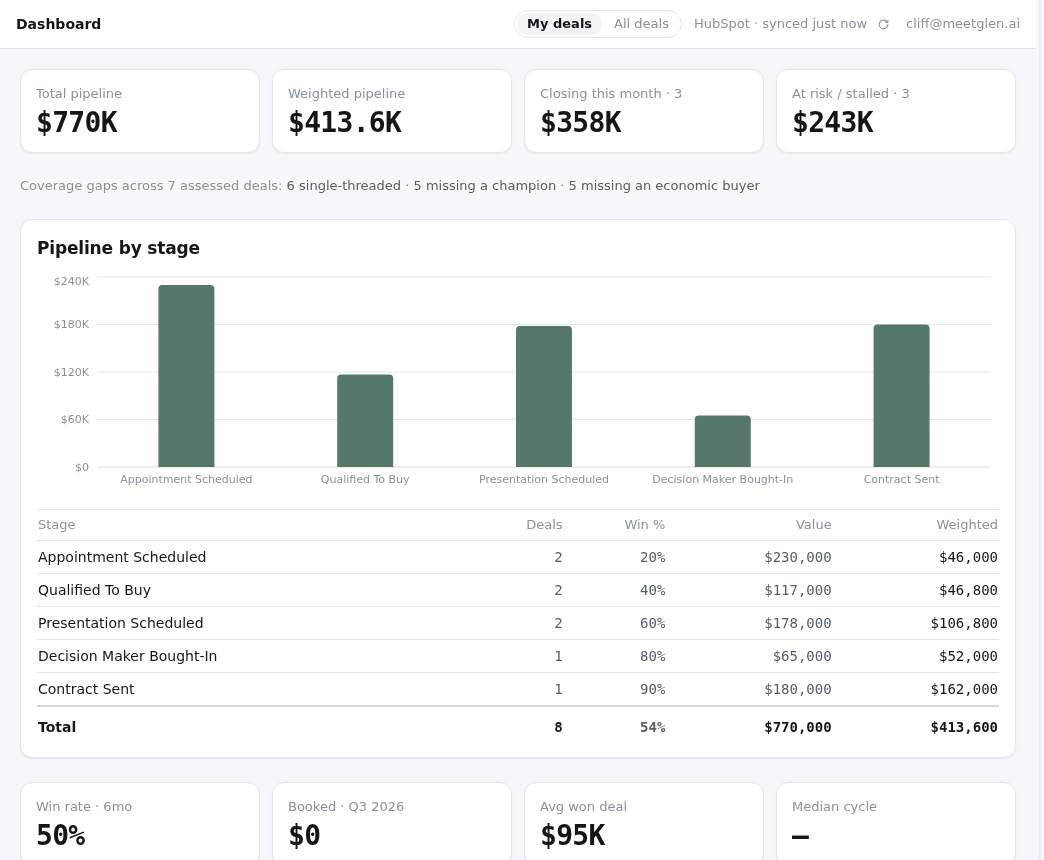Click 6 single-threaded coverage gap
This screenshot has height=860, width=1044.
click(x=344, y=186)
